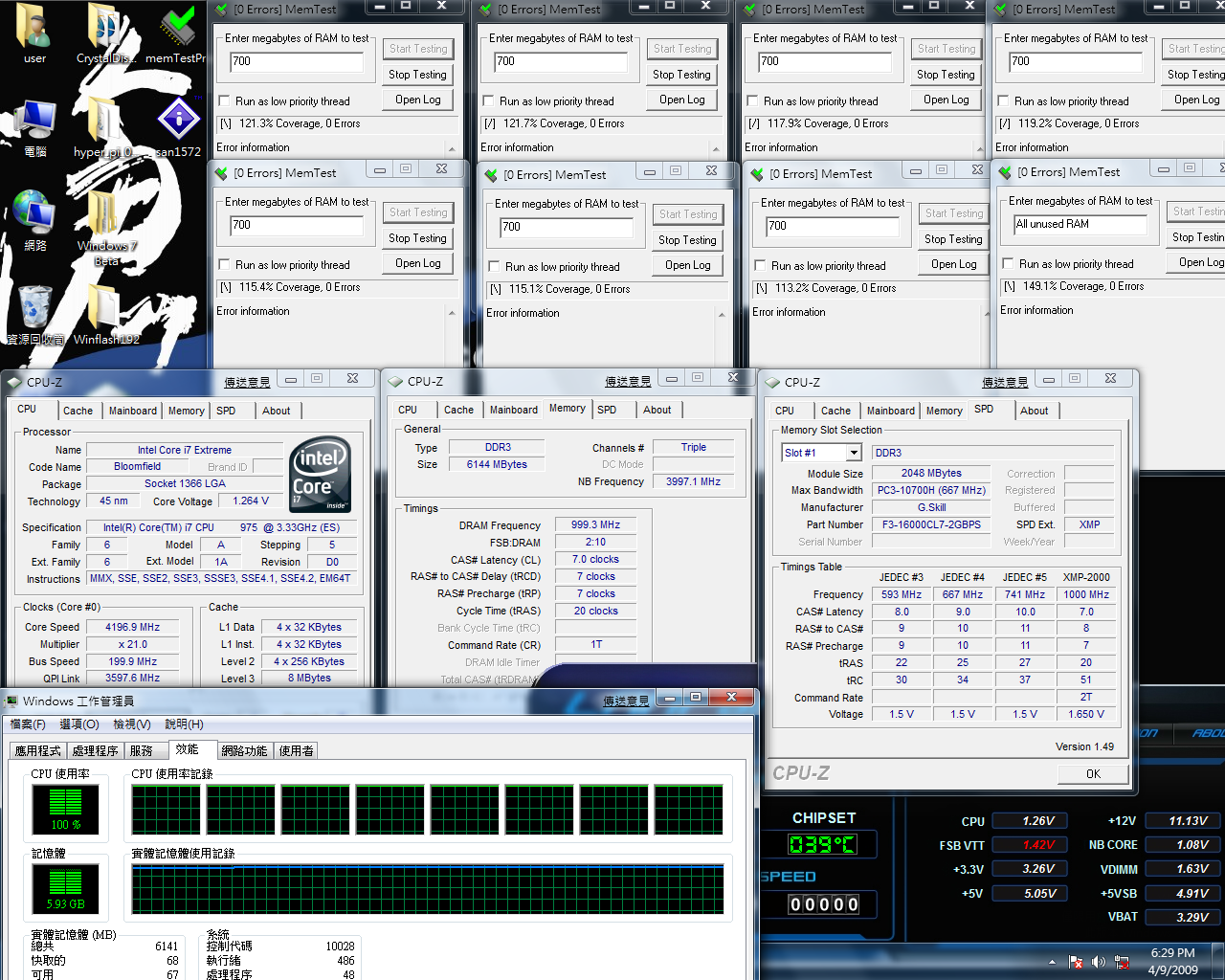The height and width of the screenshot is (980, 1225).
Task: Open the 資源回收筒 Recycle Bin icon
Action: click(35, 314)
